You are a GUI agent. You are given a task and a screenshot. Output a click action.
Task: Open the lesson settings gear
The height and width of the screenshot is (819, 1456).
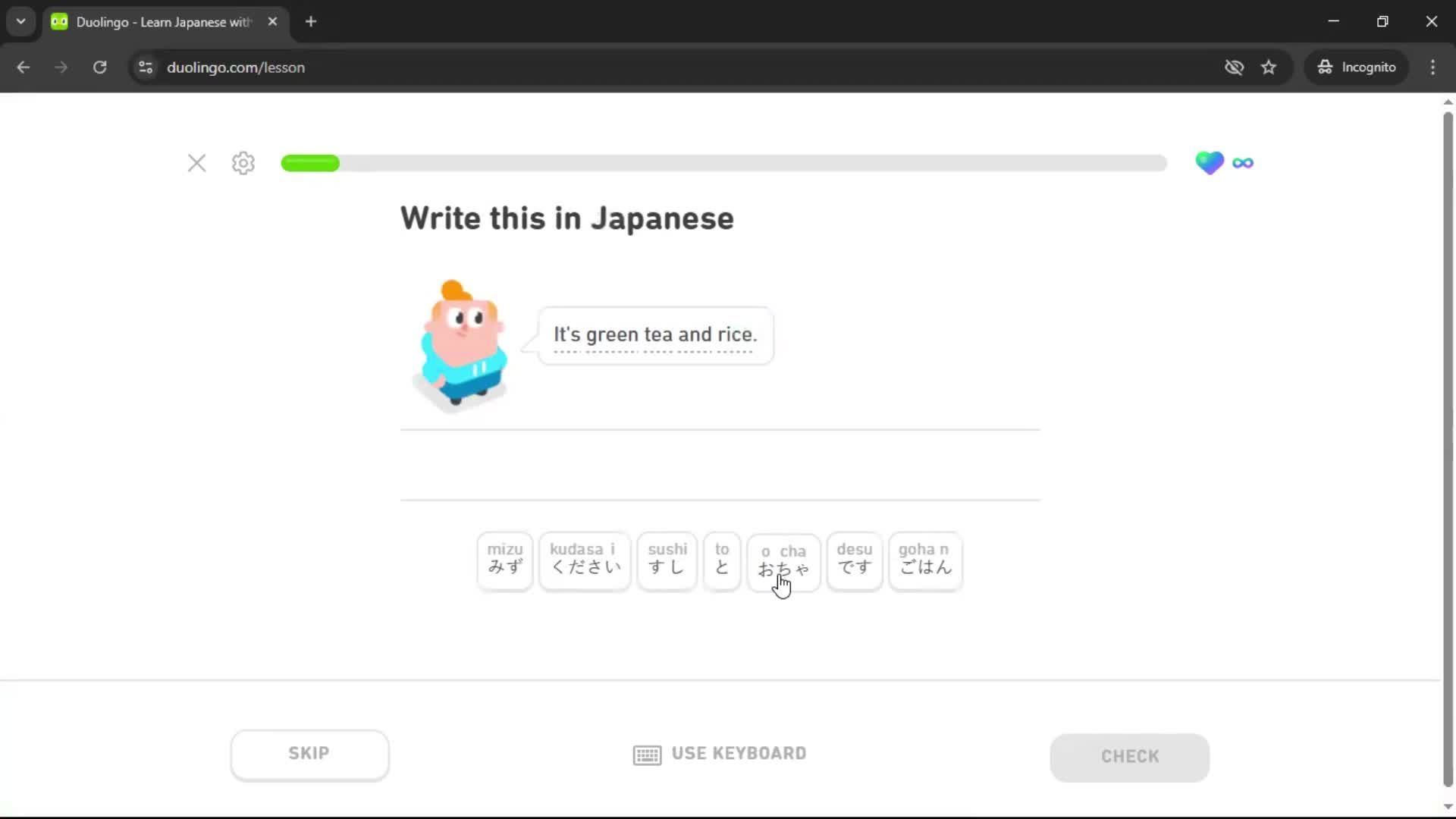[x=242, y=162]
